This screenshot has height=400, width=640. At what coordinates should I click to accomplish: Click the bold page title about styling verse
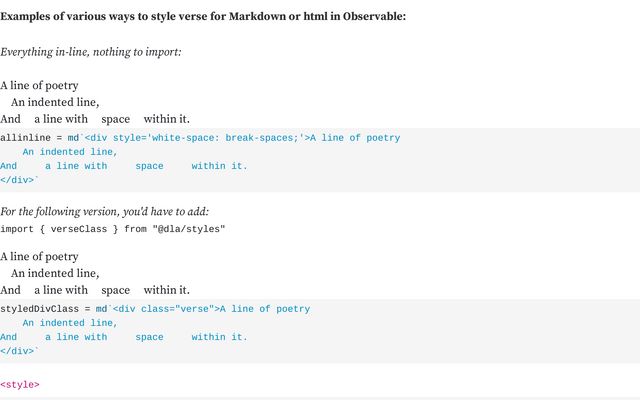point(203,16)
